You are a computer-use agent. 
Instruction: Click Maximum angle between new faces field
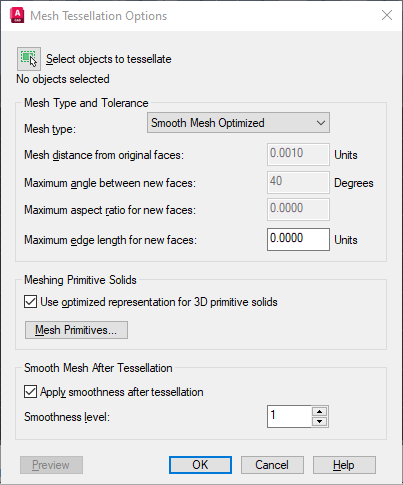pyautogui.click(x=298, y=182)
